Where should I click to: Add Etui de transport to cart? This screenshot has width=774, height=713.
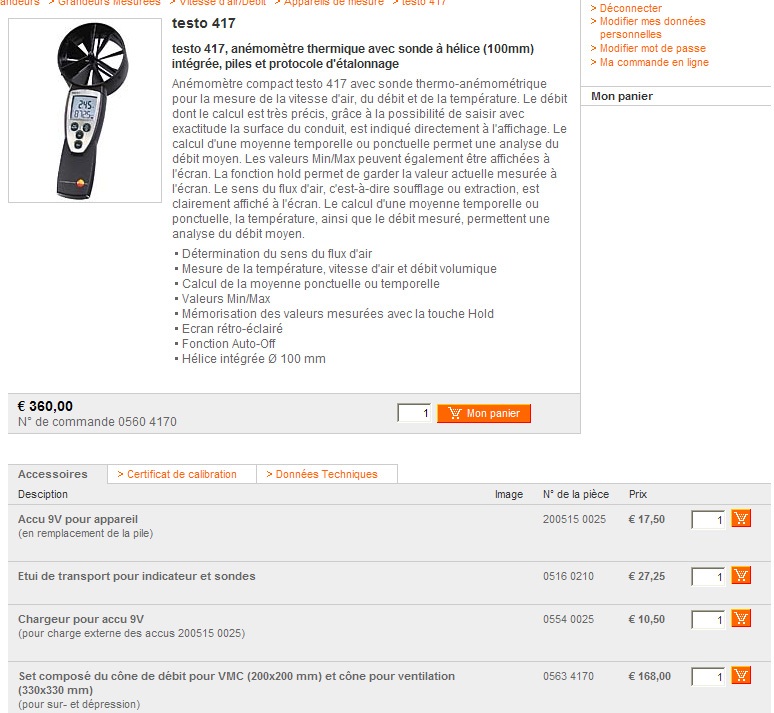741,575
